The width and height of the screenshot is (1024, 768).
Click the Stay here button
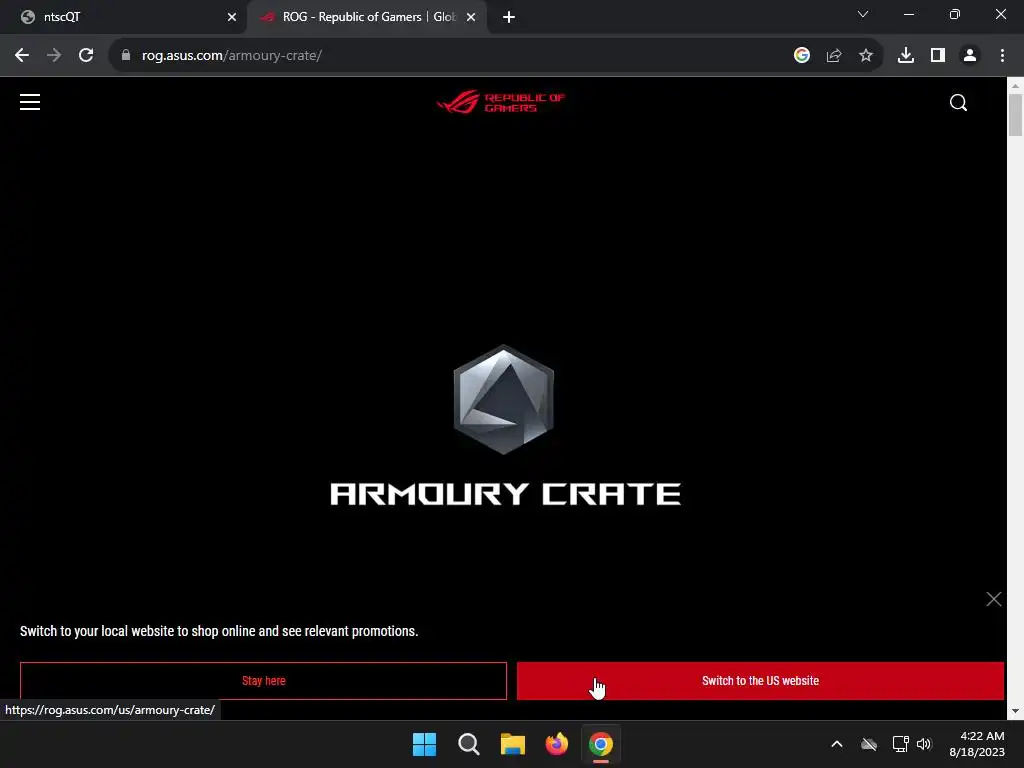pyautogui.click(x=263, y=680)
